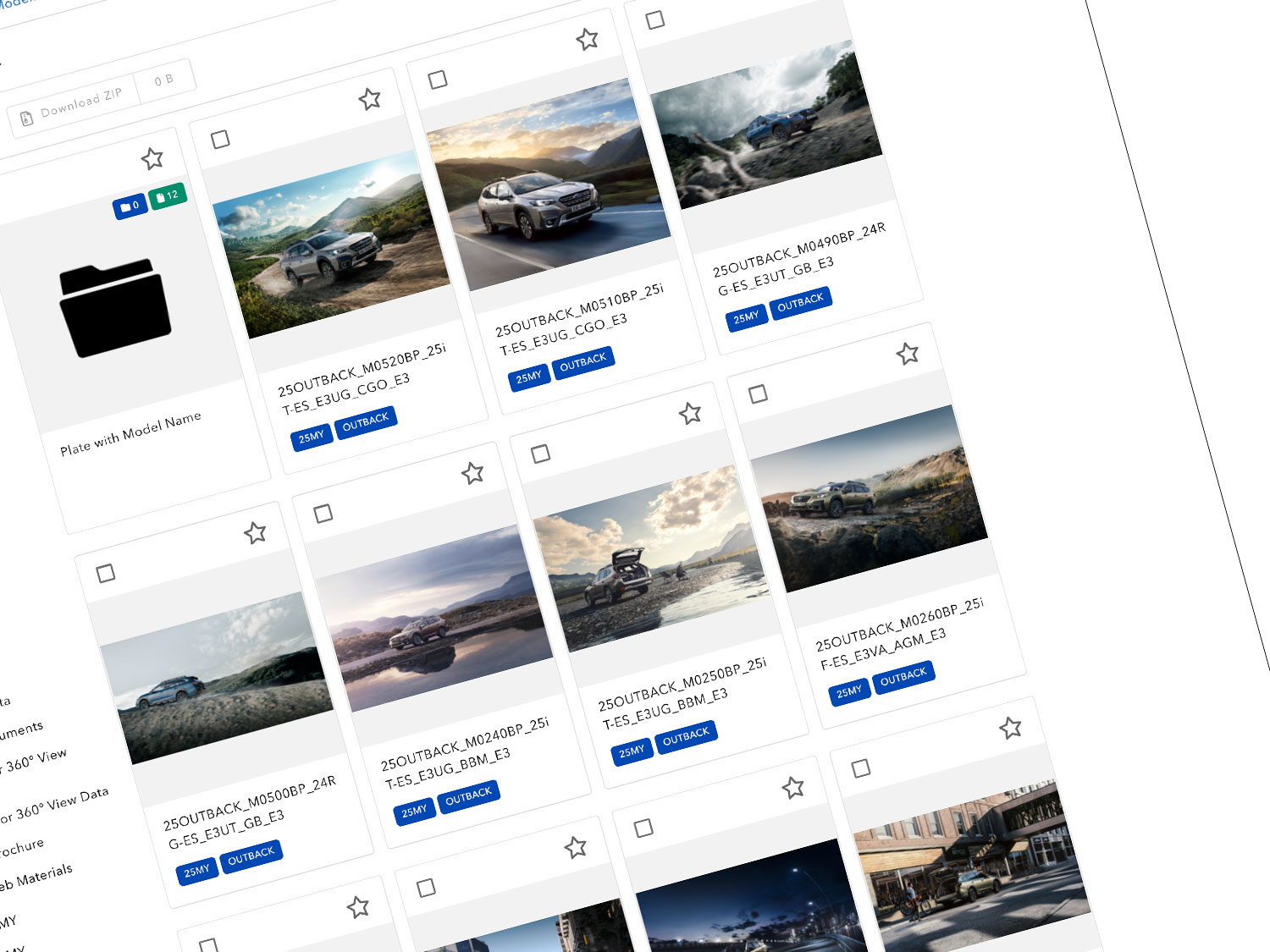Click the 0 B size indicator
Viewport: 1270px width, 952px height.
(164, 80)
